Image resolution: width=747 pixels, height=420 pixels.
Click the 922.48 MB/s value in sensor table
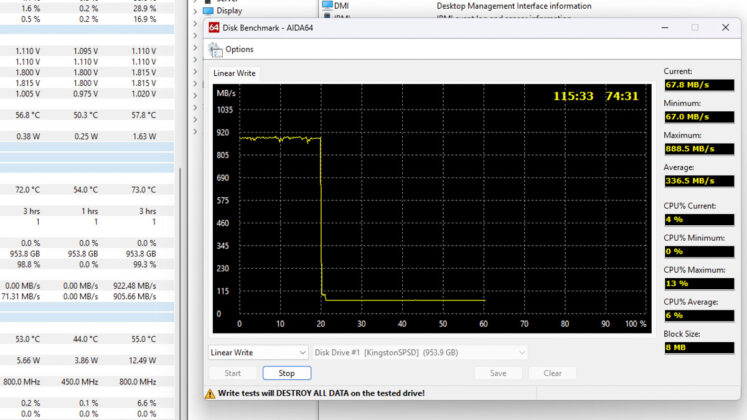pyautogui.click(x=134, y=286)
